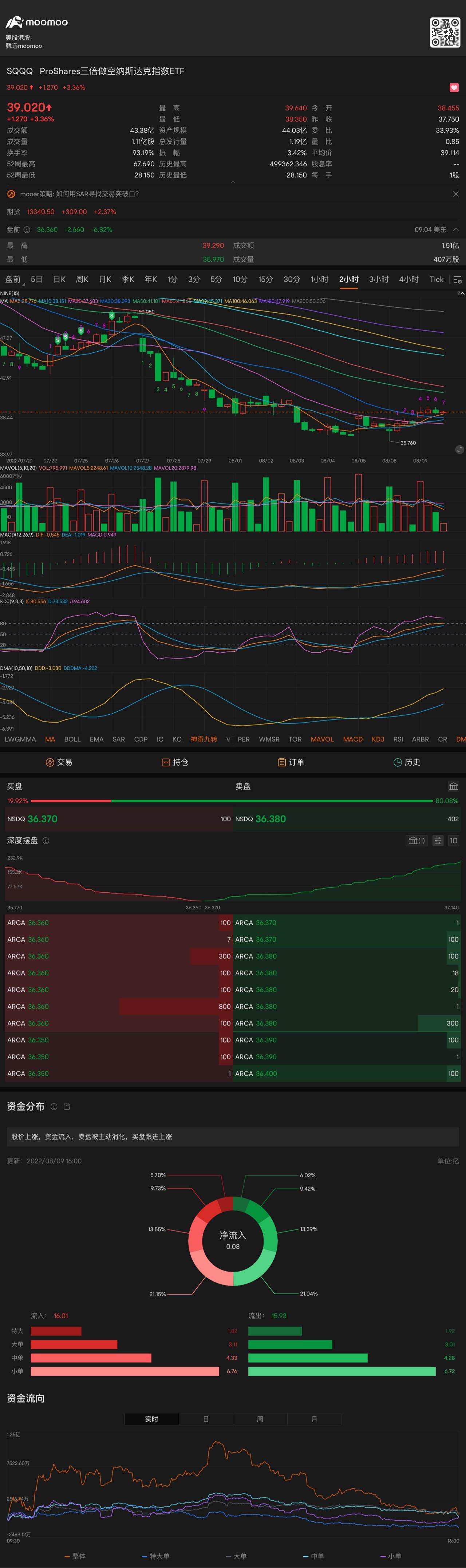466x1568 pixels.
Task: Open the QR code image
Action: (x=445, y=32)
